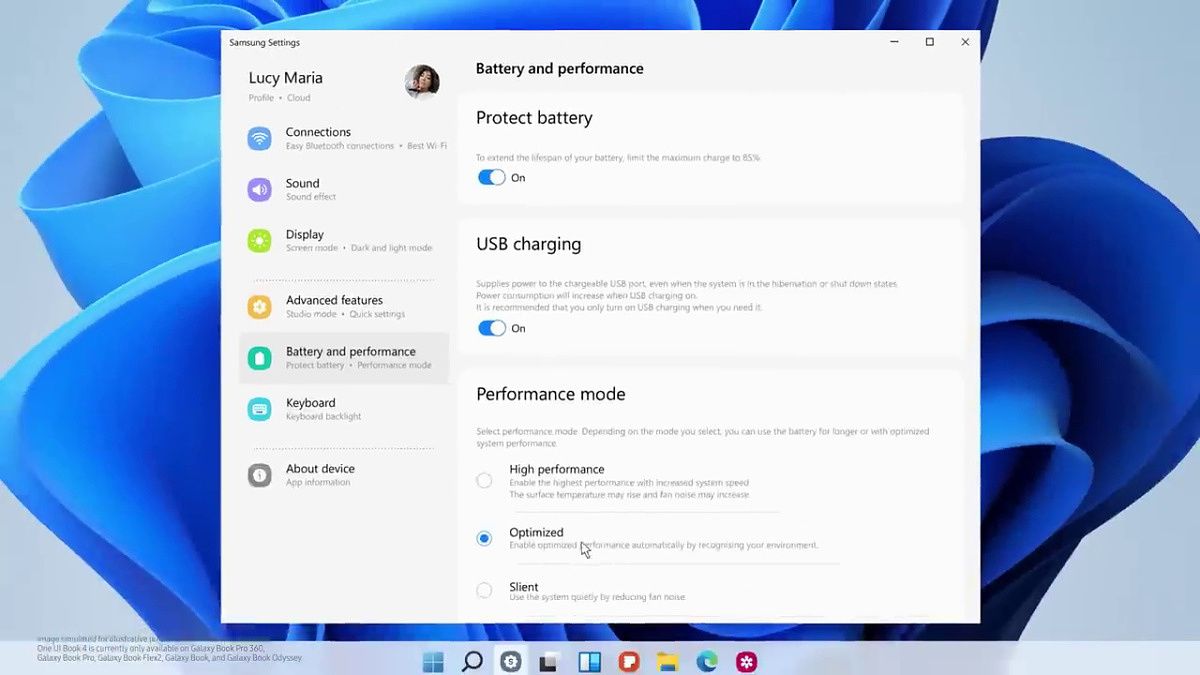Open the Advanced features icon
The width and height of the screenshot is (1200, 675).
pyautogui.click(x=259, y=306)
